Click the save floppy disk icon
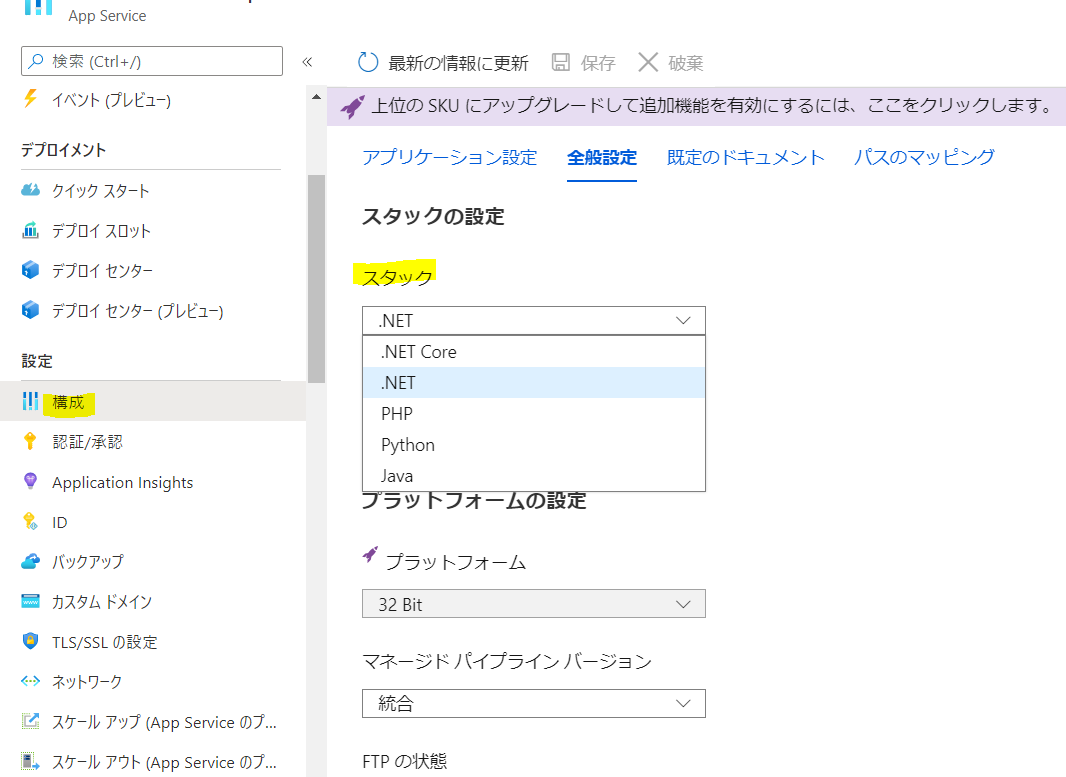 (561, 63)
